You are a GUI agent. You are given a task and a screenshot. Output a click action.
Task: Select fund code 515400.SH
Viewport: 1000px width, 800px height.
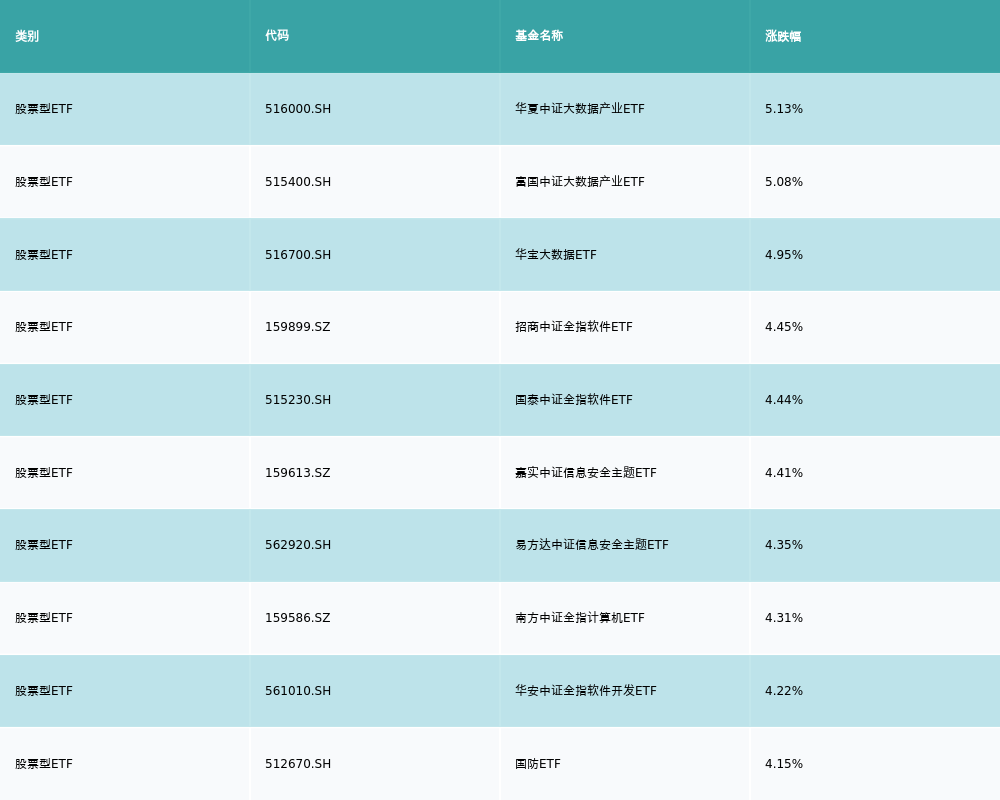pos(298,182)
